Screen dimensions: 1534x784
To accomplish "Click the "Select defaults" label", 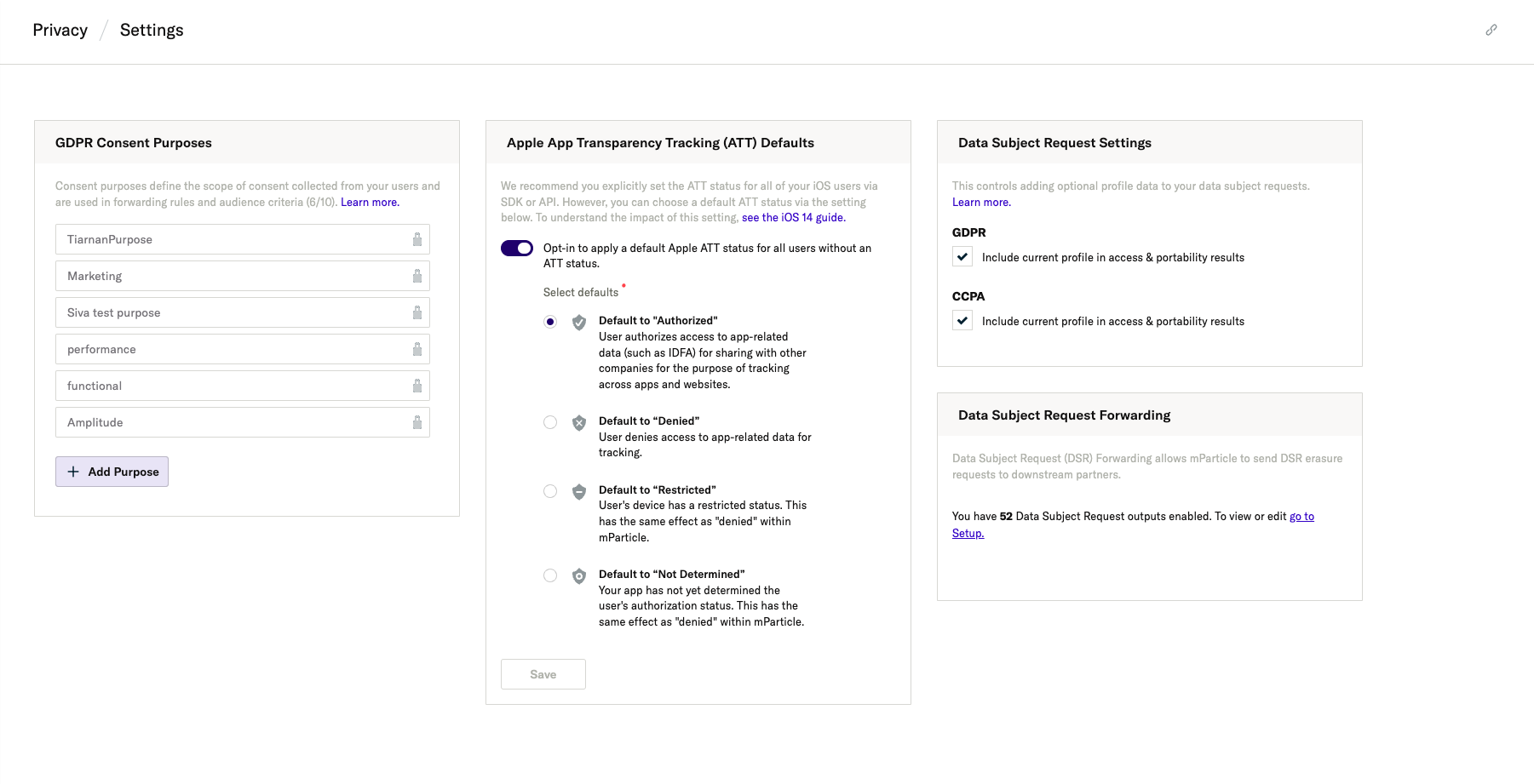I will pos(581,292).
